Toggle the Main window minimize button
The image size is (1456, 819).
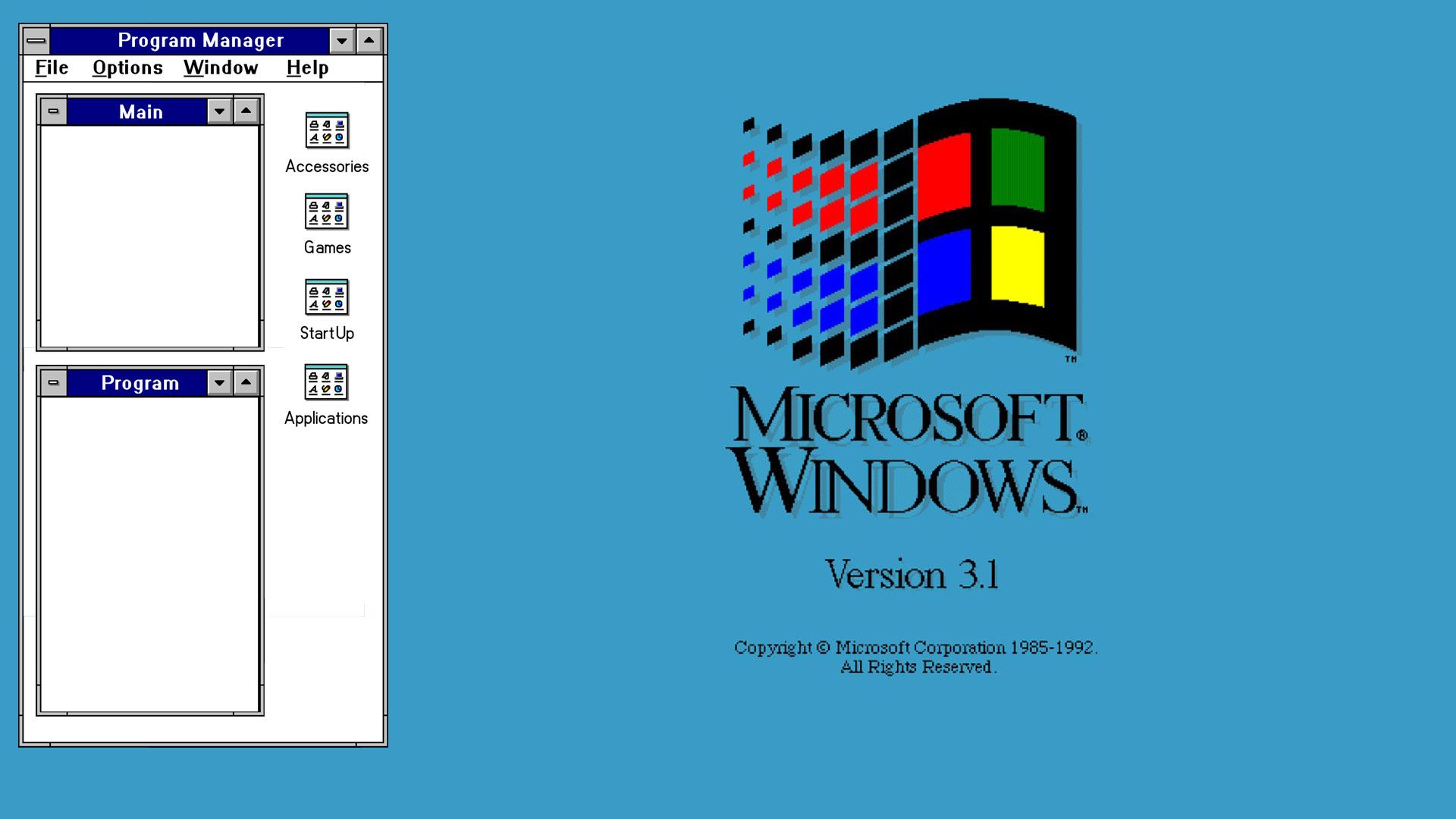coord(218,111)
